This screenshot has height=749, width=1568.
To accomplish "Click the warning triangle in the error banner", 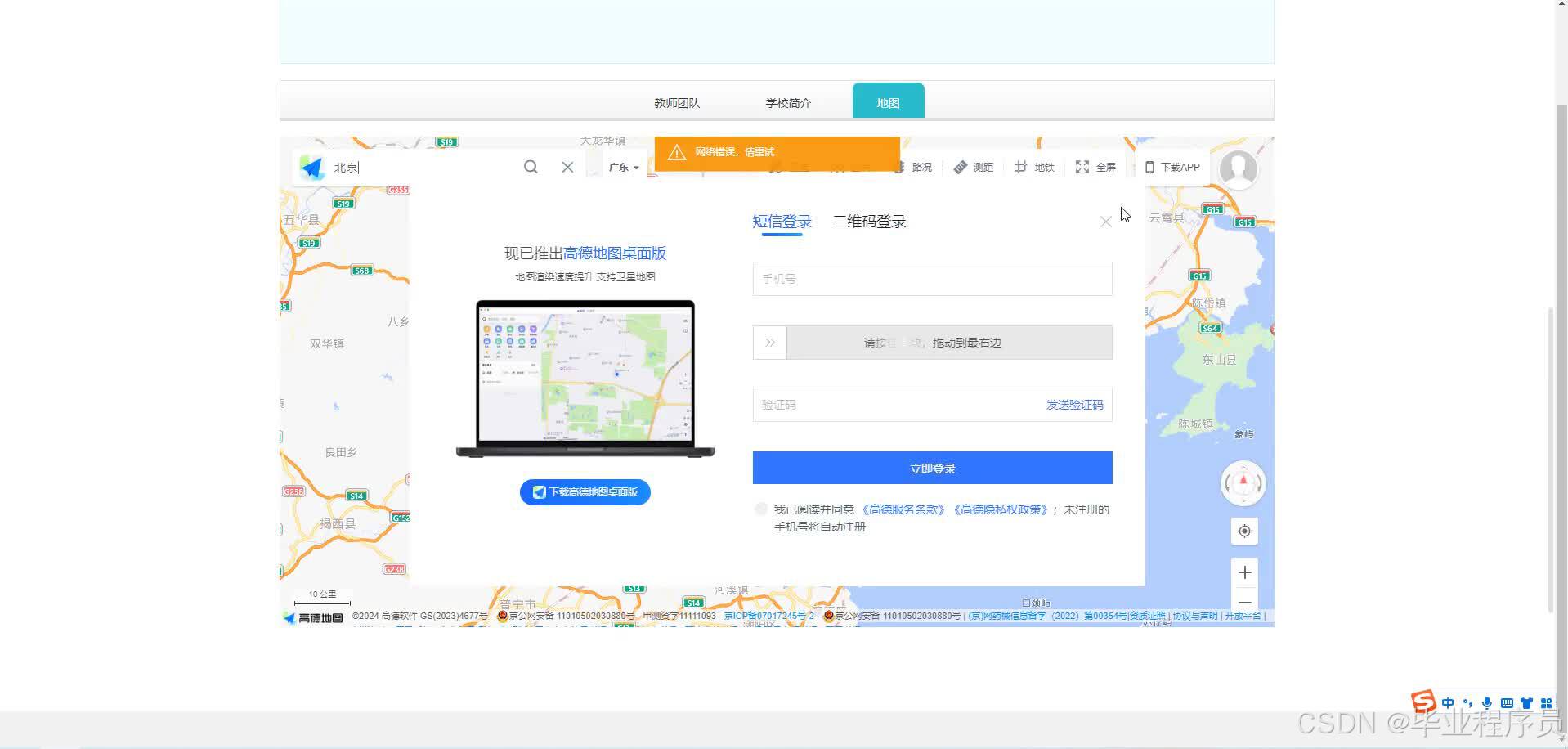I will coord(676,152).
